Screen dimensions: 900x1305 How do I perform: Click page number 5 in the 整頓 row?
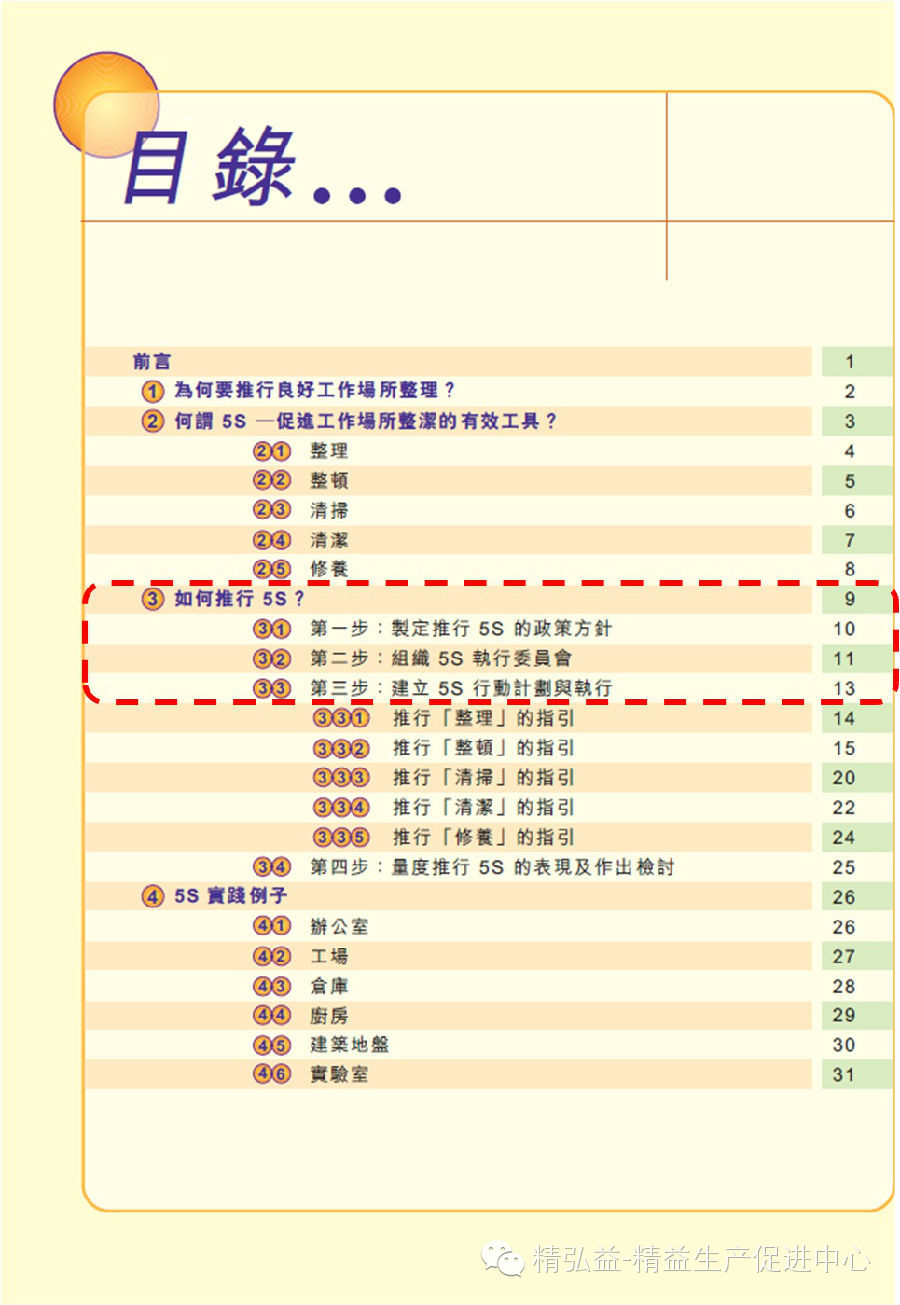click(849, 481)
